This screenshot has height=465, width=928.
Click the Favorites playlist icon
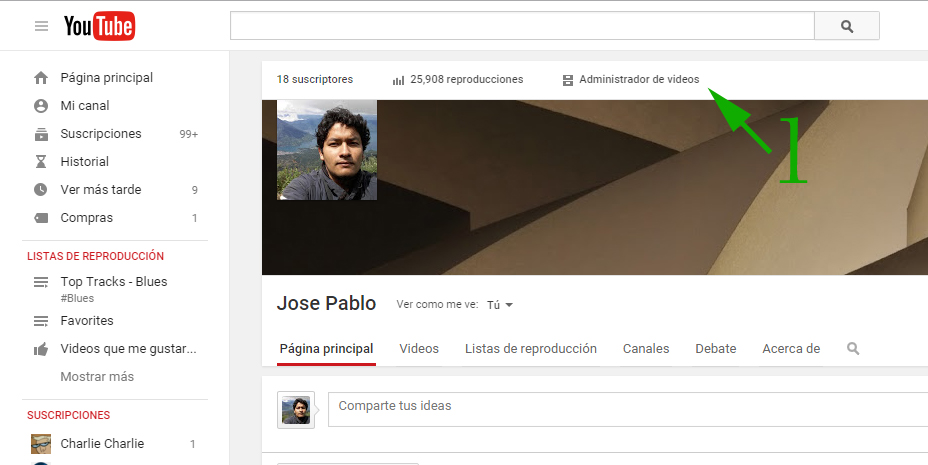pos(41,321)
